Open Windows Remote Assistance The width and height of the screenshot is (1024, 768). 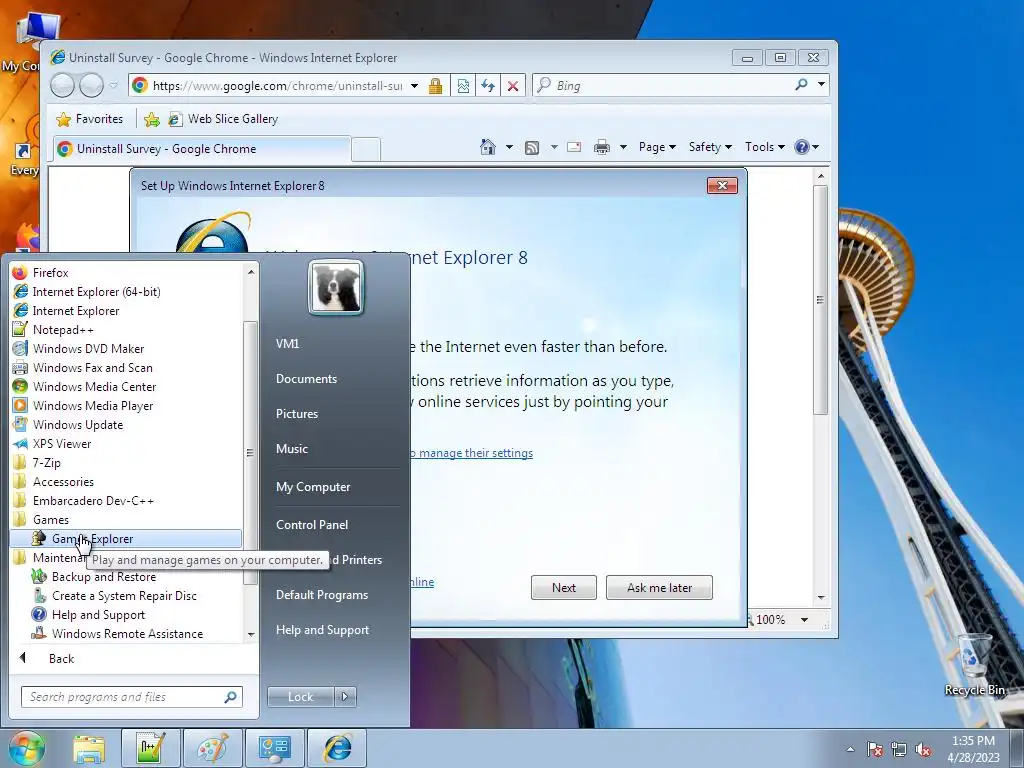(127, 633)
